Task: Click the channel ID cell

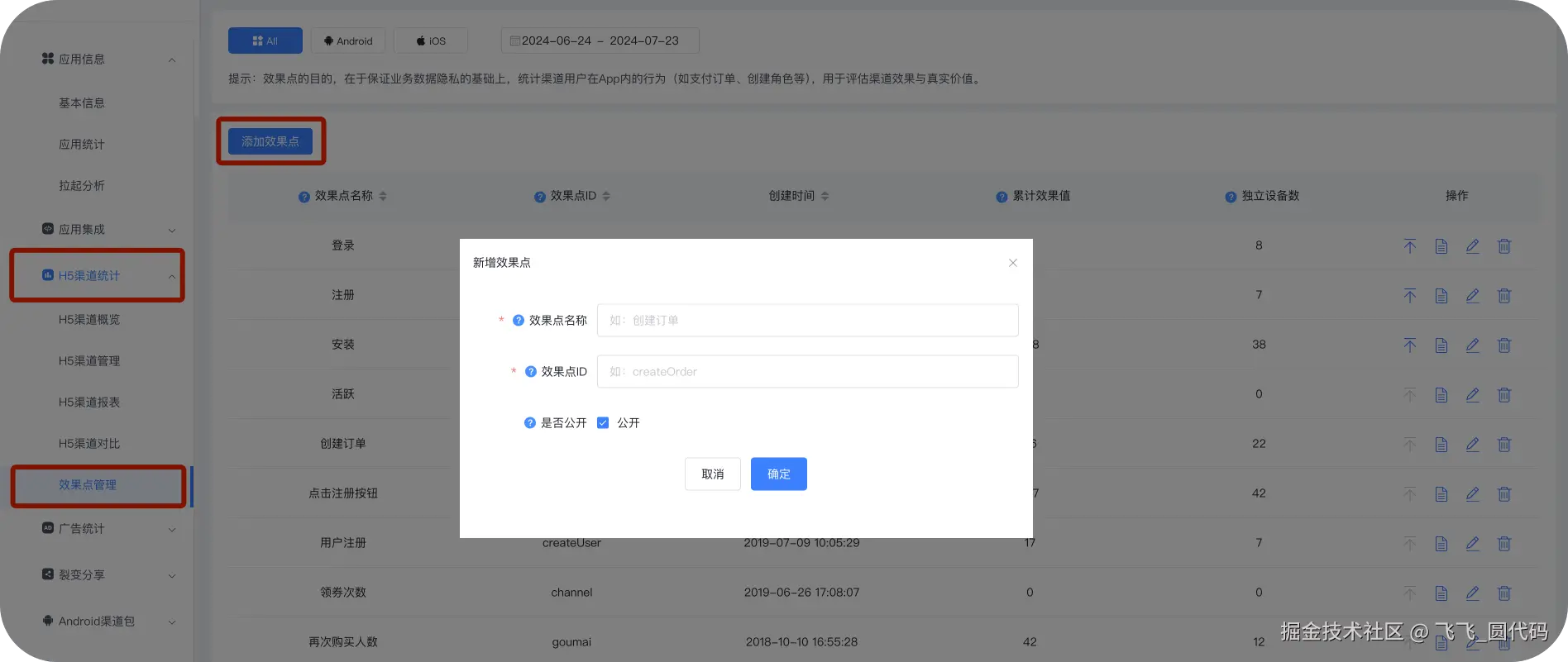Action: coord(571,593)
